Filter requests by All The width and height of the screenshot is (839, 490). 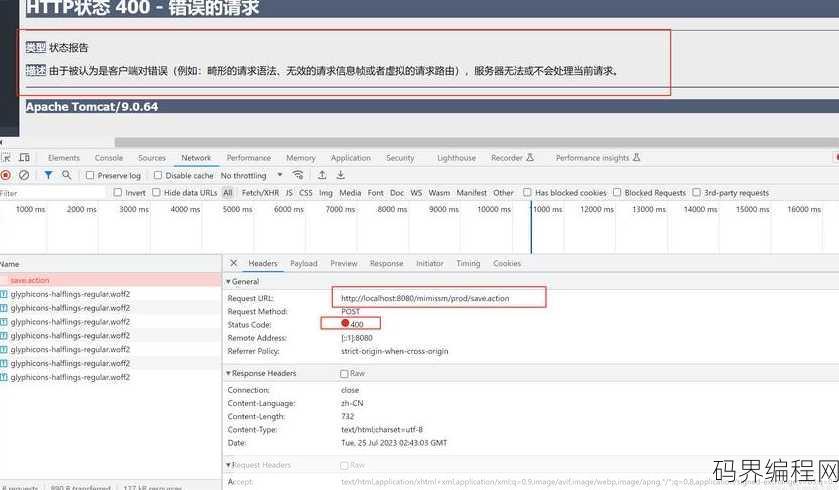(x=227, y=193)
